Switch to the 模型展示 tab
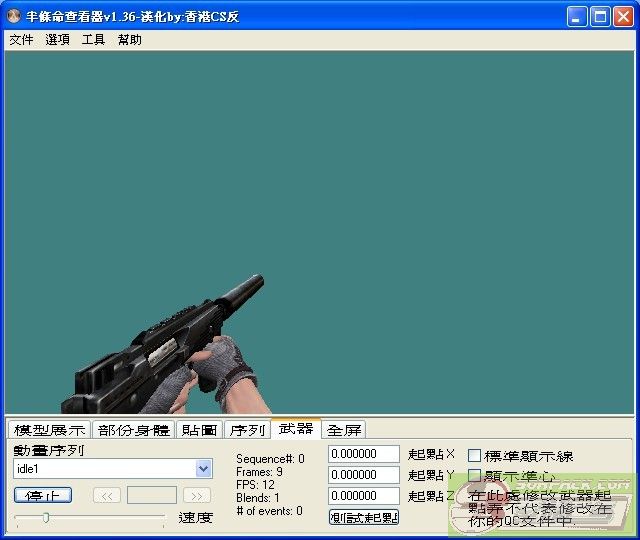Viewport: 640px width, 540px height. 49,430
